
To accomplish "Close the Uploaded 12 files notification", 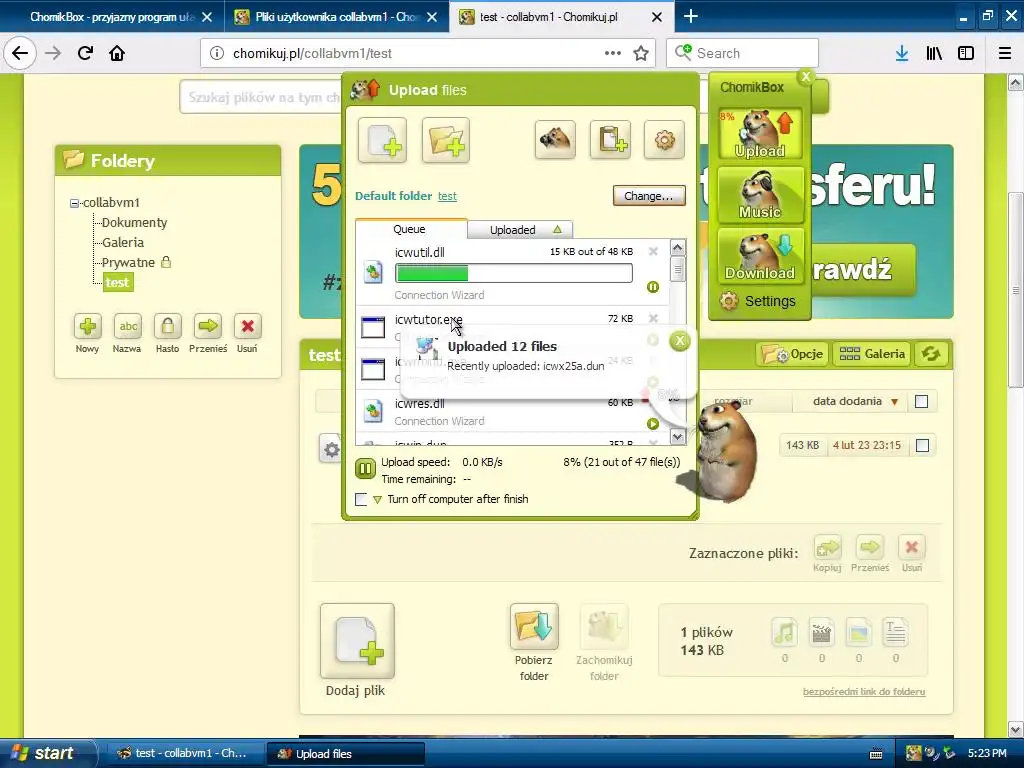I will click(x=680, y=340).
